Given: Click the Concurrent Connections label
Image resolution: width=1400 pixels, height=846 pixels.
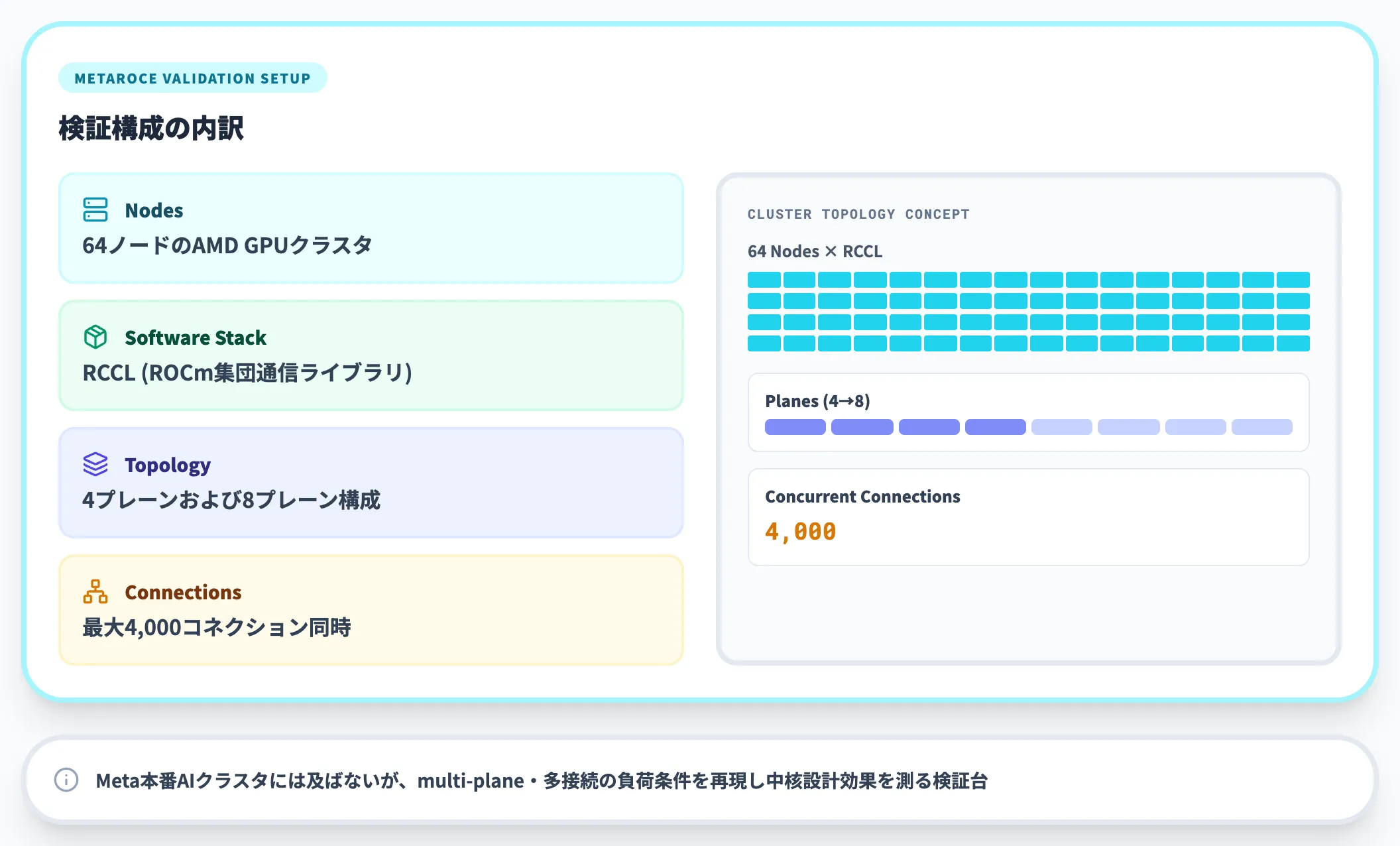Looking at the screenshot, I should (862, 497).
